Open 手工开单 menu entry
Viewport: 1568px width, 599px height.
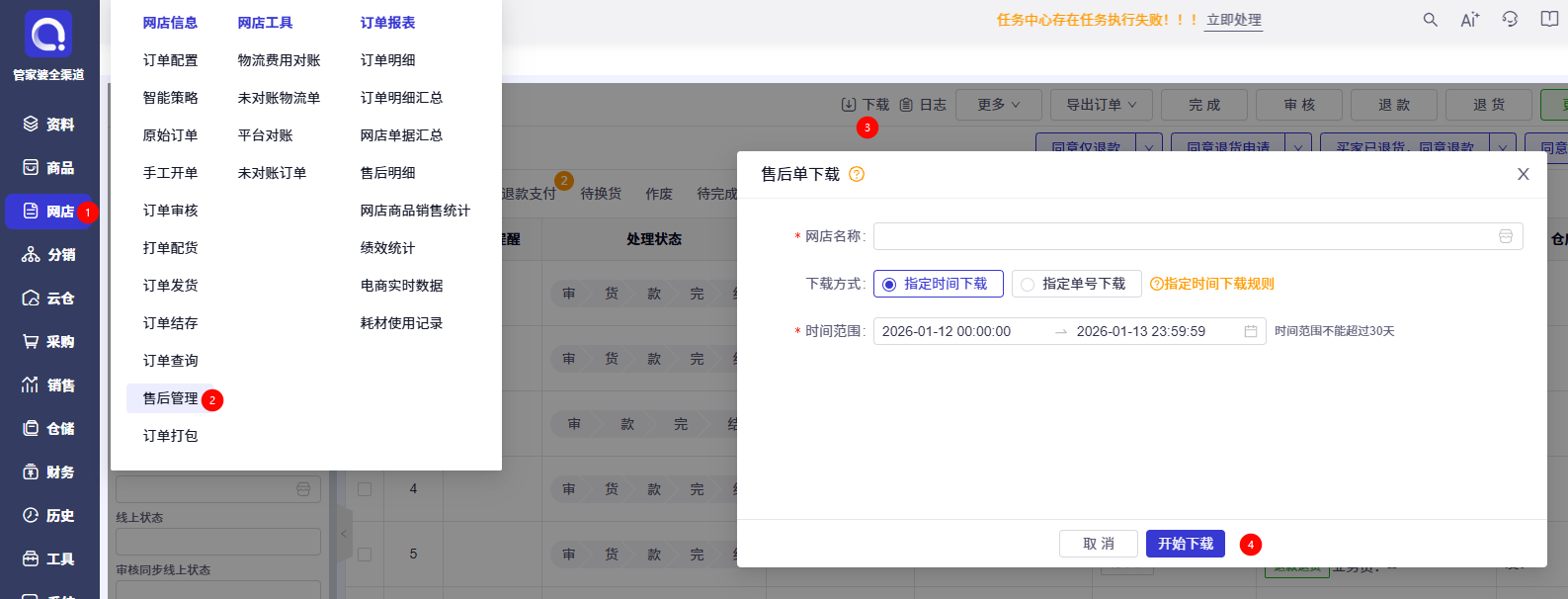[x=170, y=173]
